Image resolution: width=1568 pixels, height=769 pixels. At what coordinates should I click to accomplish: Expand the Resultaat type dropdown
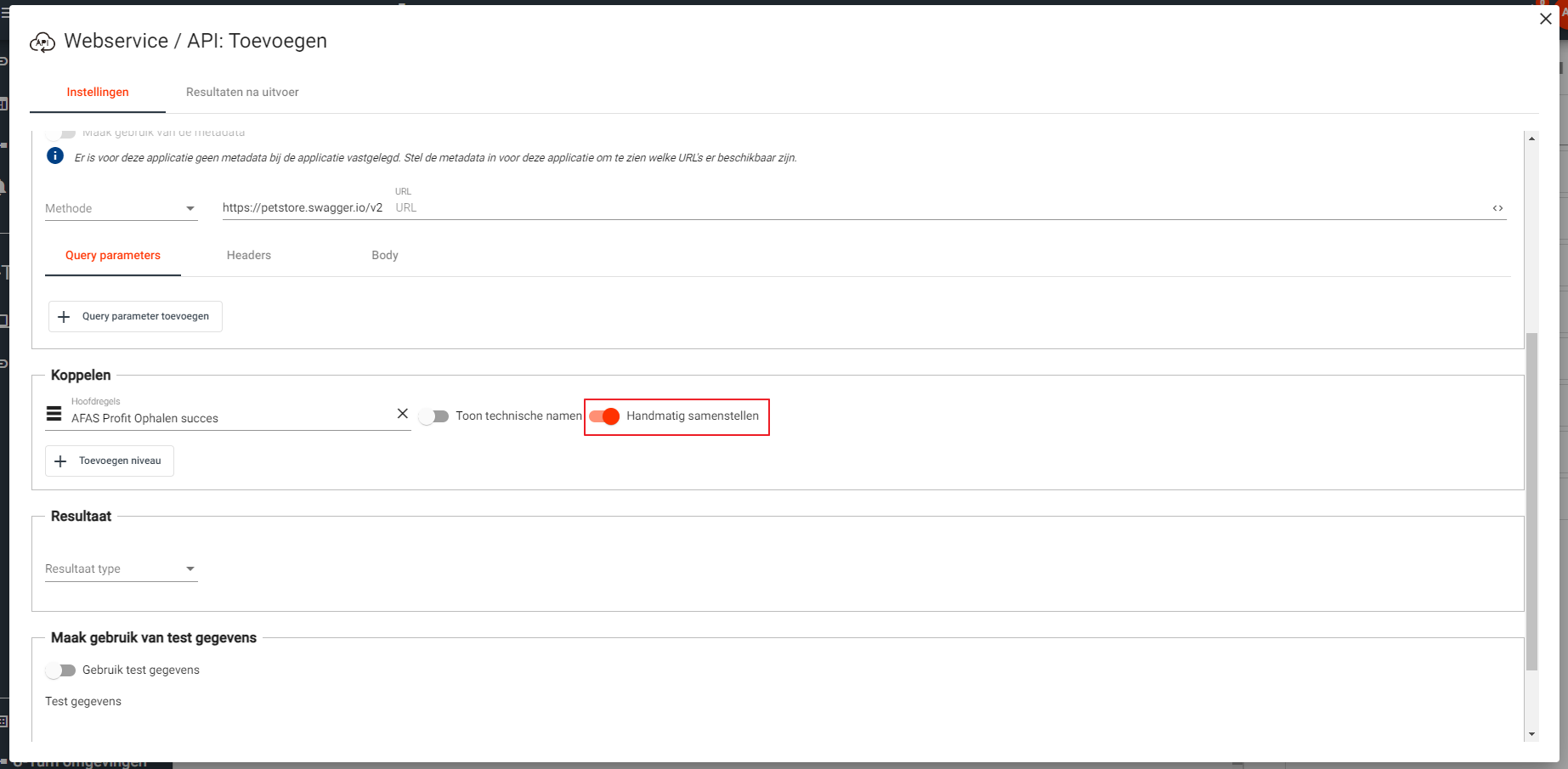[121, 568]
